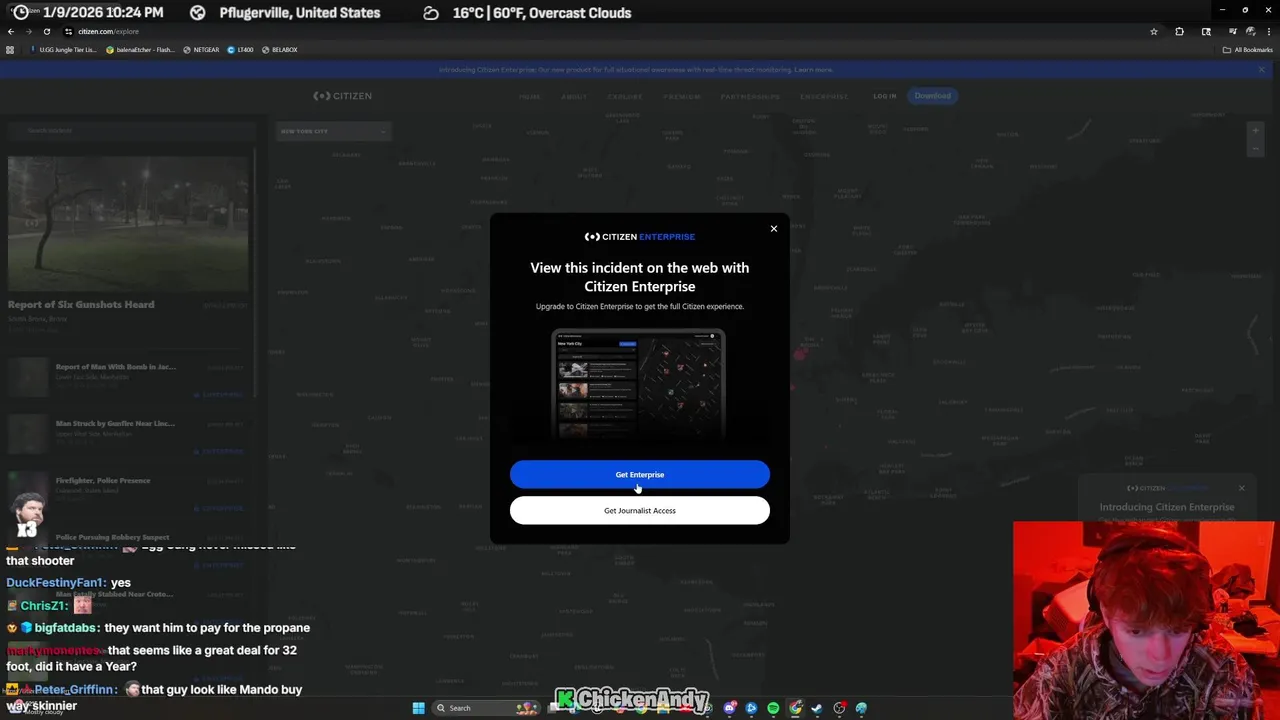Zoom out on the map with minus

pyautogui.click(x=1256, y=148)
